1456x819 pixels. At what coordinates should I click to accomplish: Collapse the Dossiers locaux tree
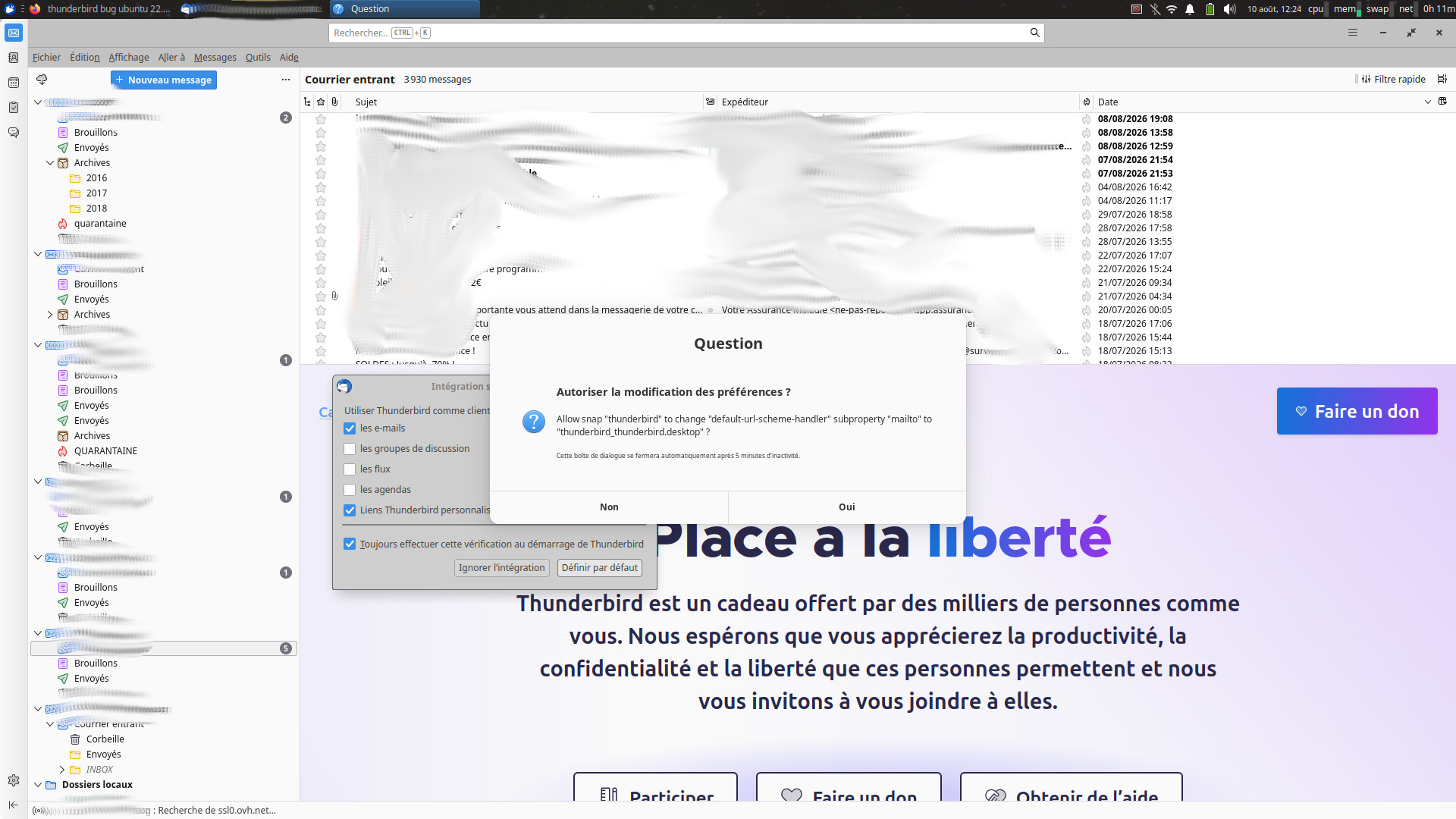38,785
